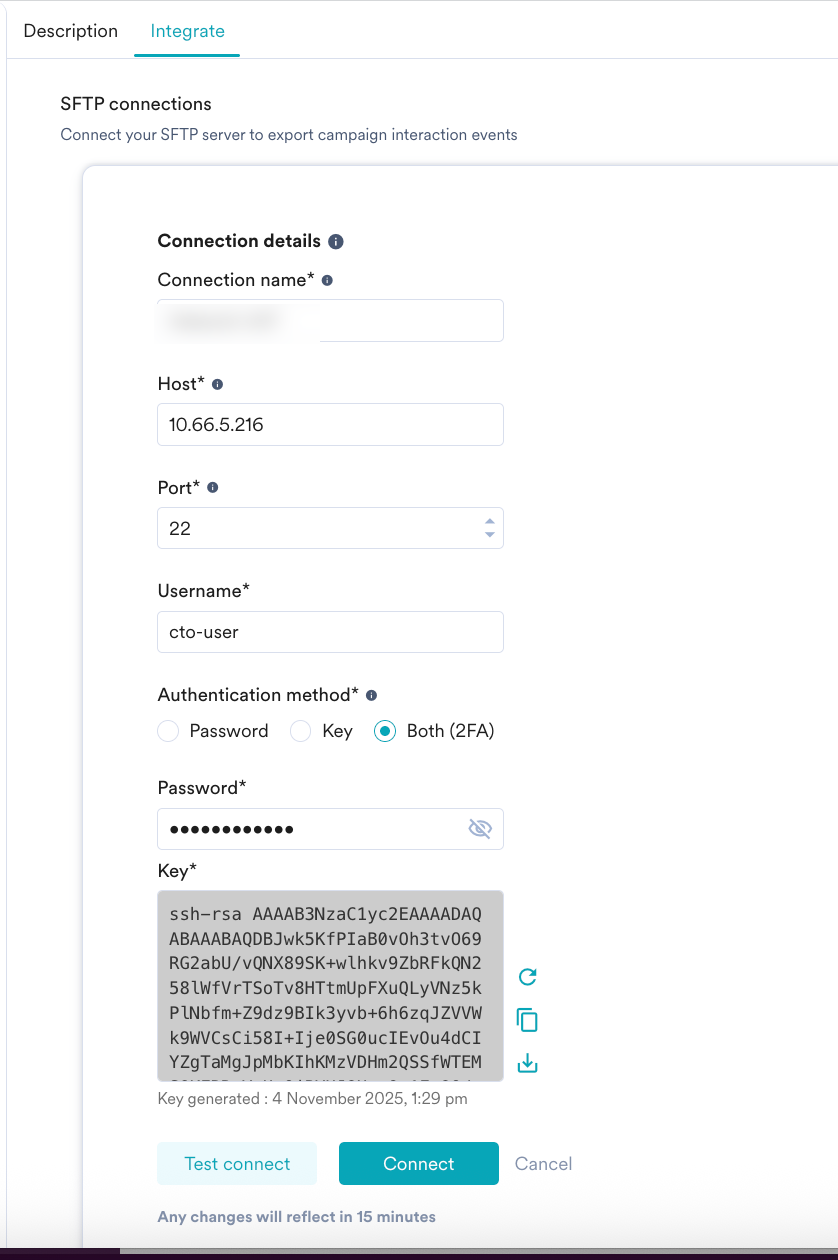
Task: Cancel the SFTP connection form
Action: (x=543, y=1164)
